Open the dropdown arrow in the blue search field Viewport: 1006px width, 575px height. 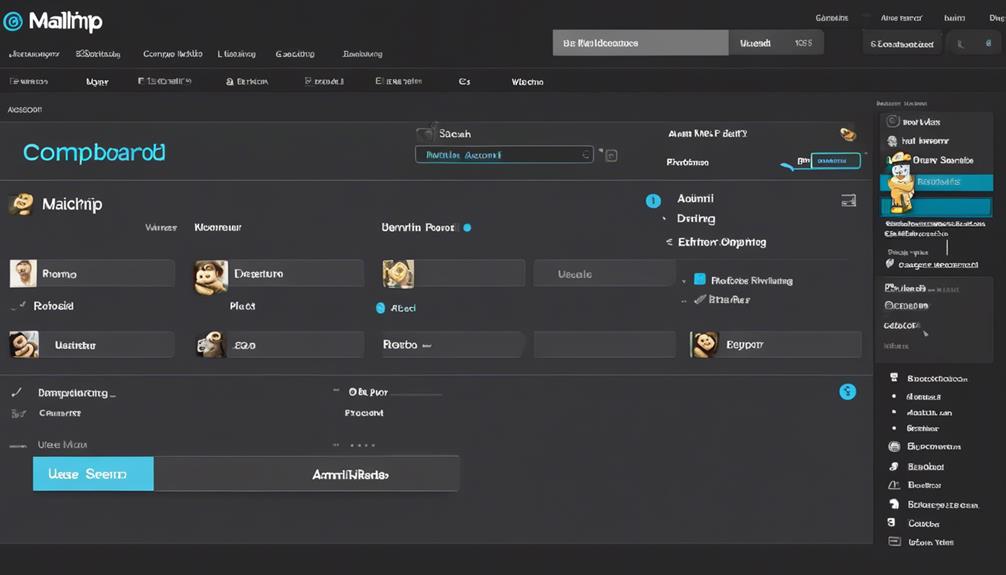click(585, 155)
